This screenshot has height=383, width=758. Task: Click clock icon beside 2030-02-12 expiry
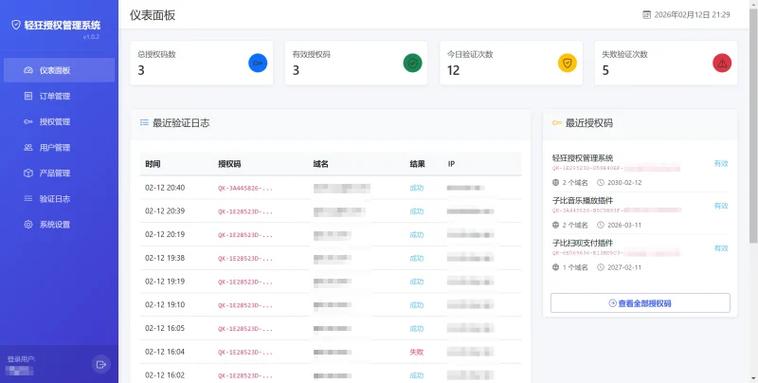click(x=600, y=182)
